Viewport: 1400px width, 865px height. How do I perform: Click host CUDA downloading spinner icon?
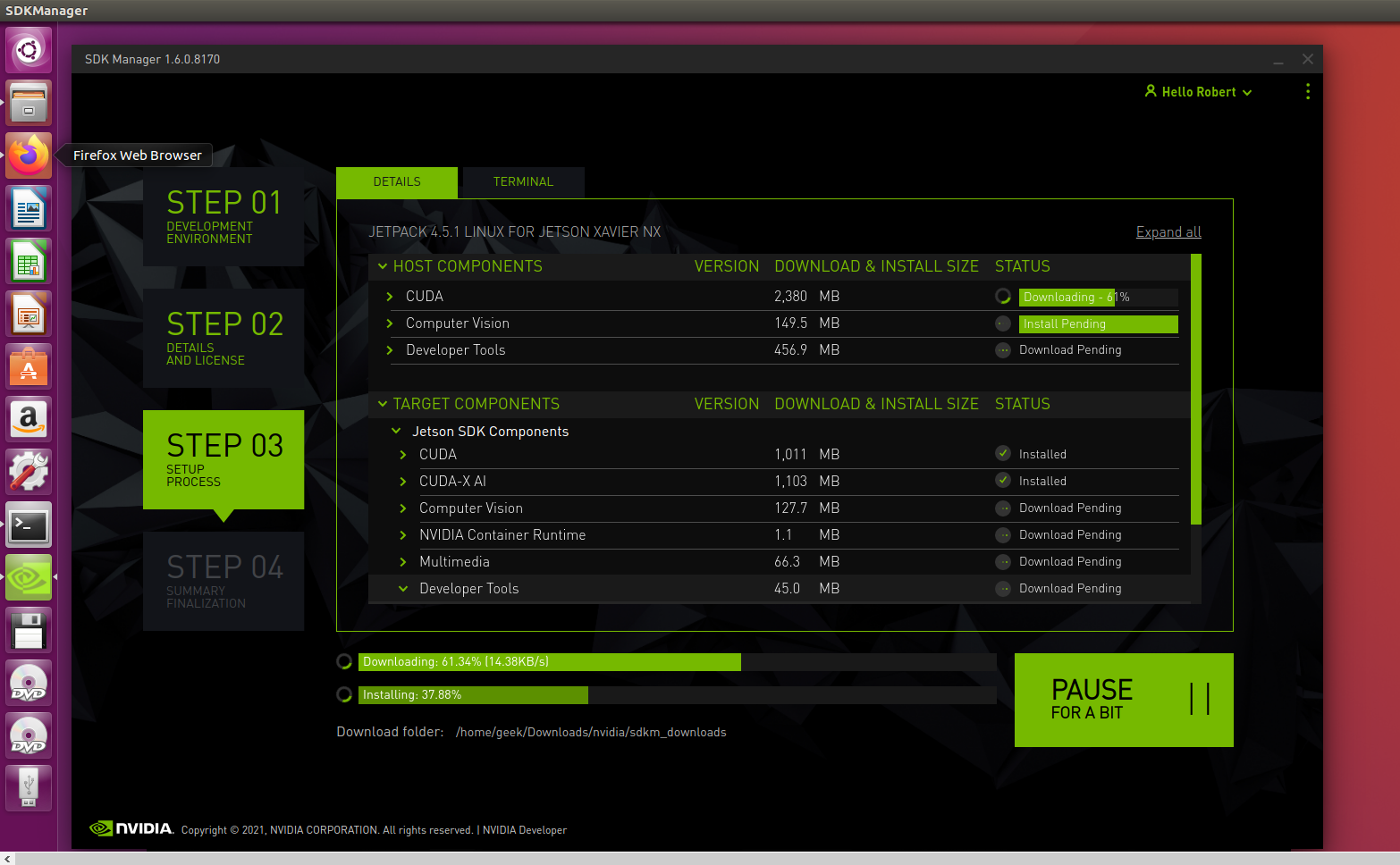click(x=1003, y=297)
